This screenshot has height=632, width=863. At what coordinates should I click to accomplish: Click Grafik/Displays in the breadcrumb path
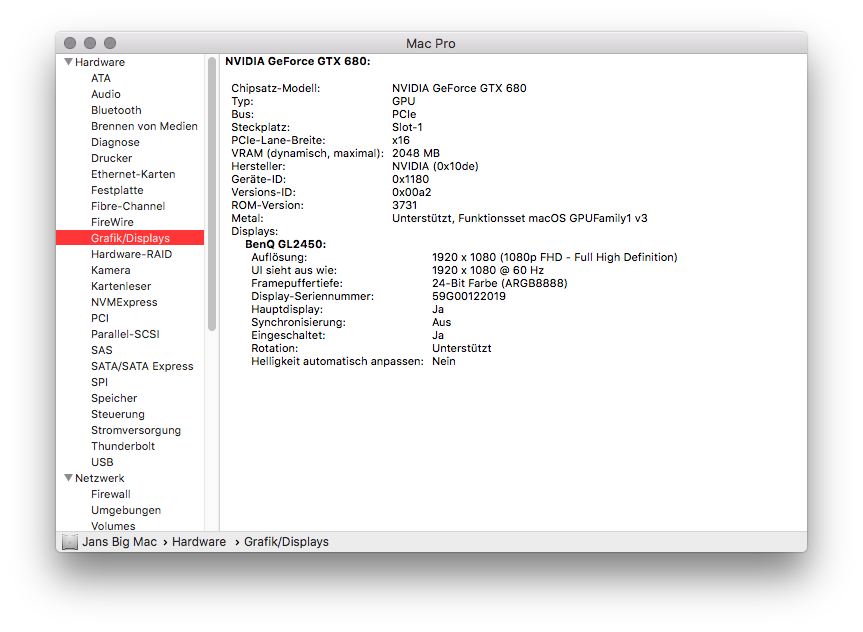coord(285,541)
